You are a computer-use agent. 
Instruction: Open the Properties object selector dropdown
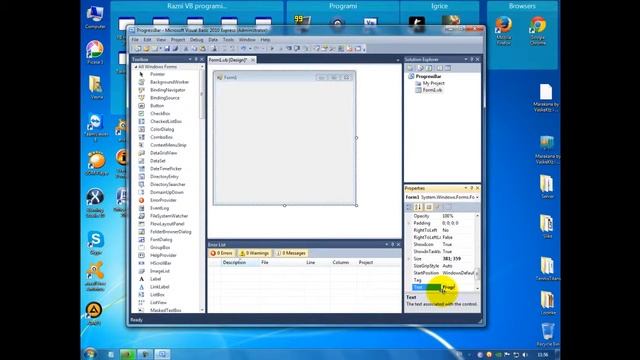click(477, 197)
